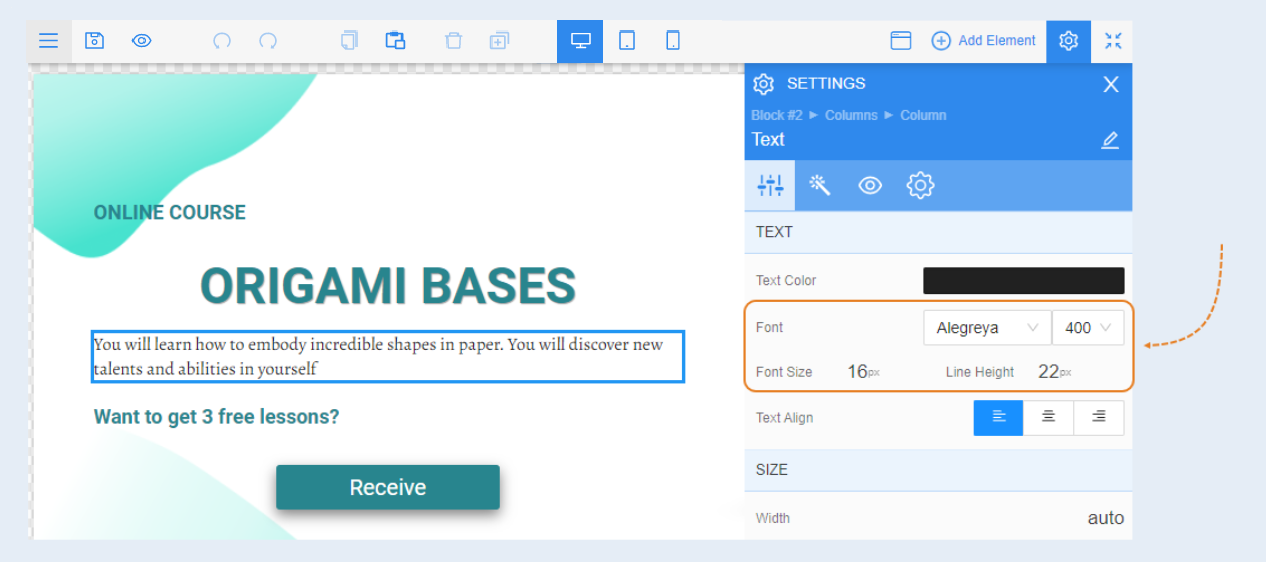Go to Block #2 in the breadcrumb
This screenshot has width=1266, height=562.
[x=777, y=115]
